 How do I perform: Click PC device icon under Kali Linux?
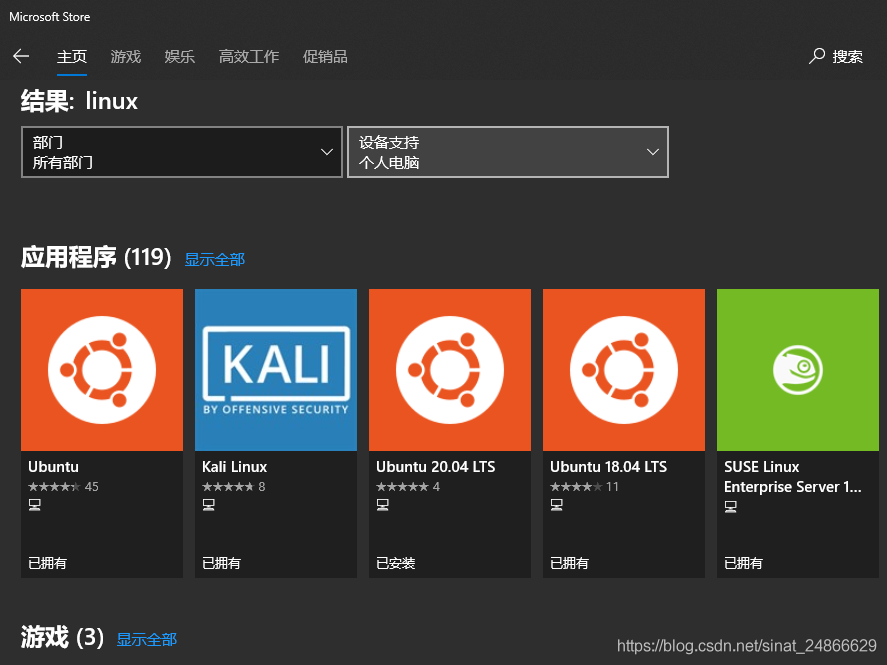(x=209, y=504)
